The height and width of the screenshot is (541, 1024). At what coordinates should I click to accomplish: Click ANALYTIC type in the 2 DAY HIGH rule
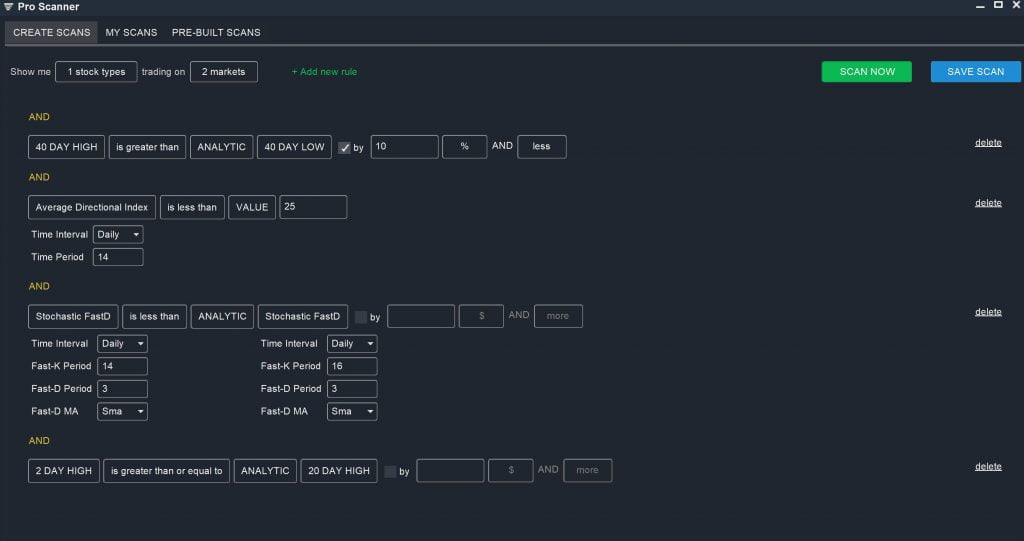[265, 470]
